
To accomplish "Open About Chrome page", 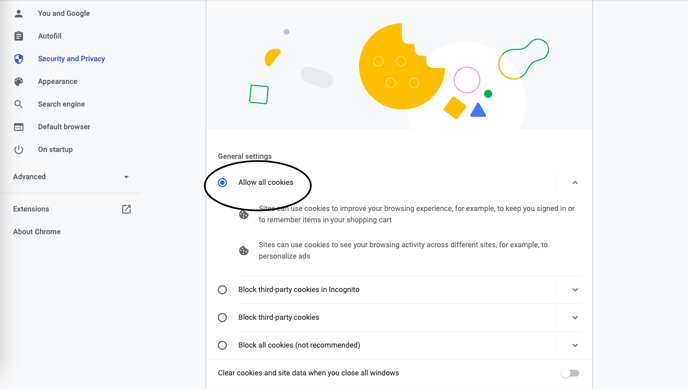I will [37, 232].
